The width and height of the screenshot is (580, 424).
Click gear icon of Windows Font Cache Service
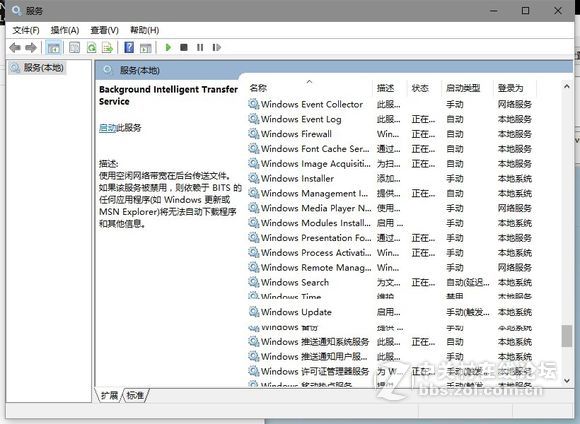point(253,148)
